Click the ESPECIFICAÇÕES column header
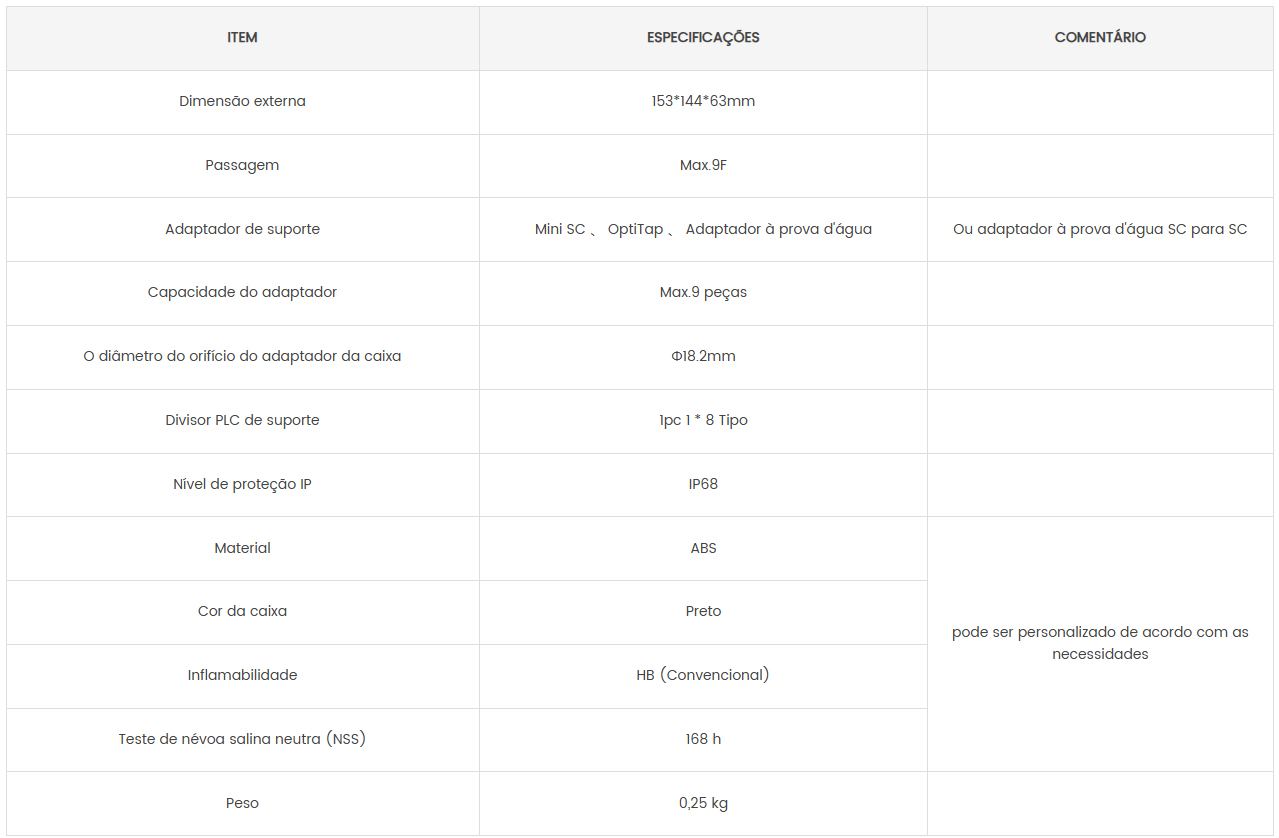1279x838 pixels. point(703,38)
